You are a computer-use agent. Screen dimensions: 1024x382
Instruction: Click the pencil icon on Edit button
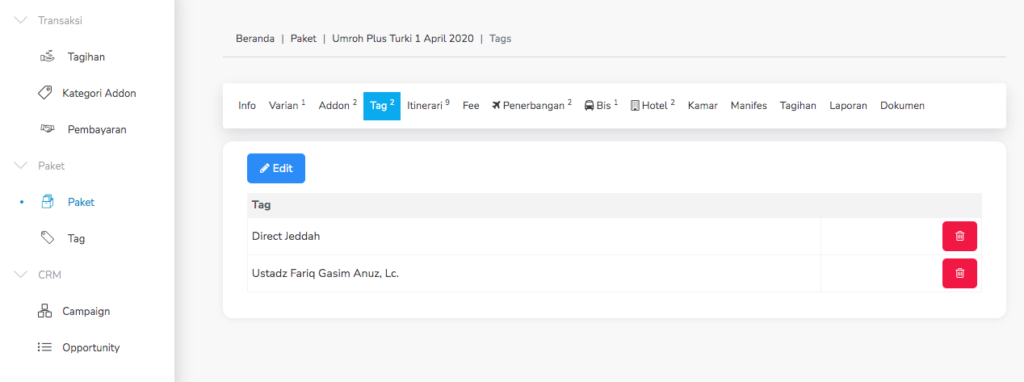tap(264, 168)
